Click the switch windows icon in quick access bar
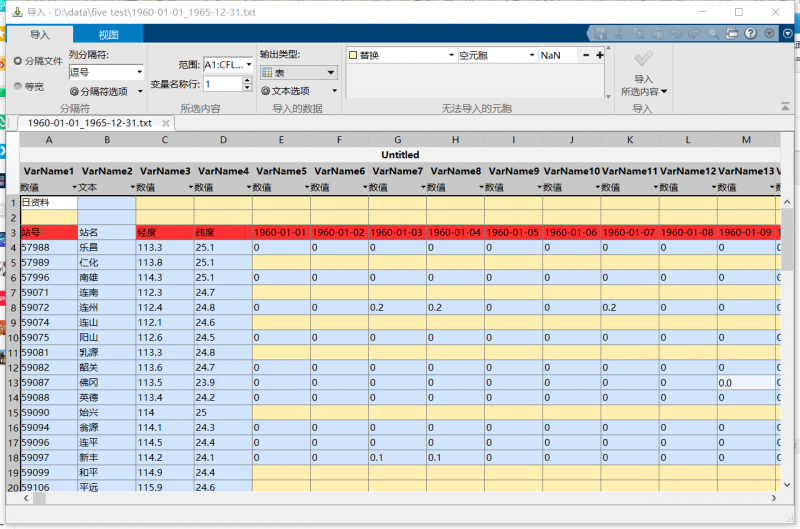The image size is (800, 529). [732, 33]
